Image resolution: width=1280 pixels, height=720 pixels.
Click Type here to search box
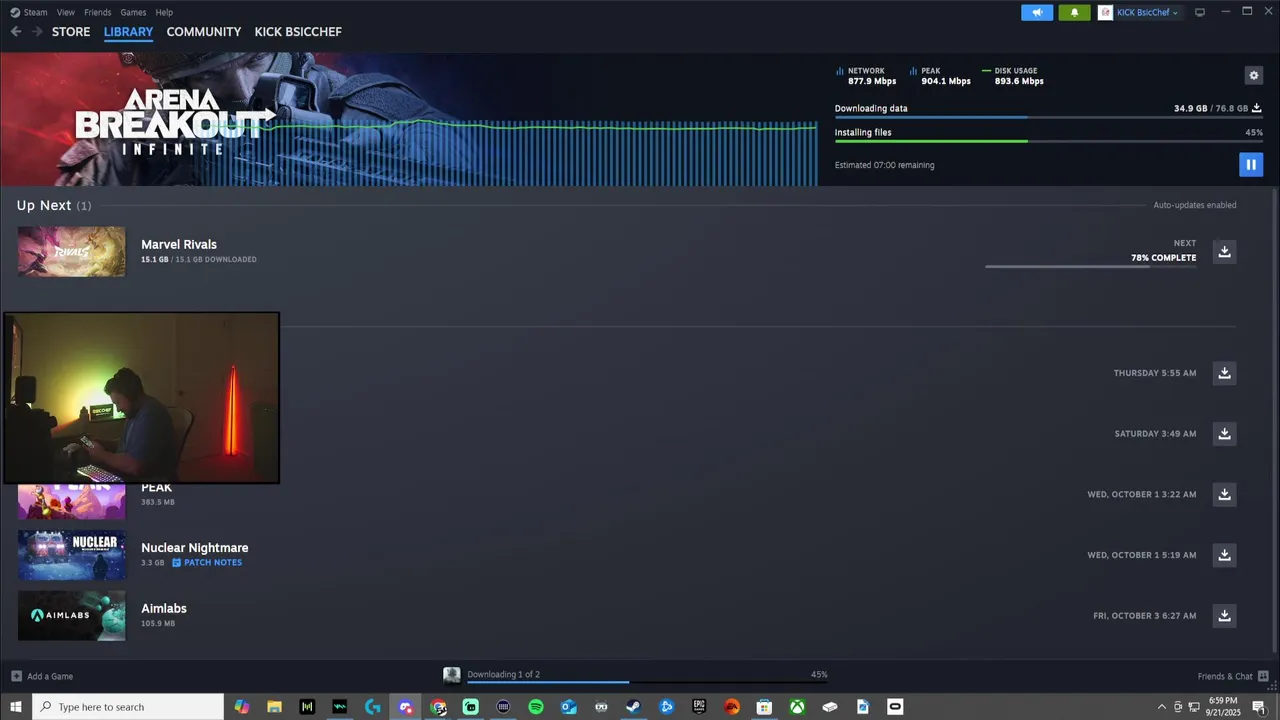tap(128, 707)
